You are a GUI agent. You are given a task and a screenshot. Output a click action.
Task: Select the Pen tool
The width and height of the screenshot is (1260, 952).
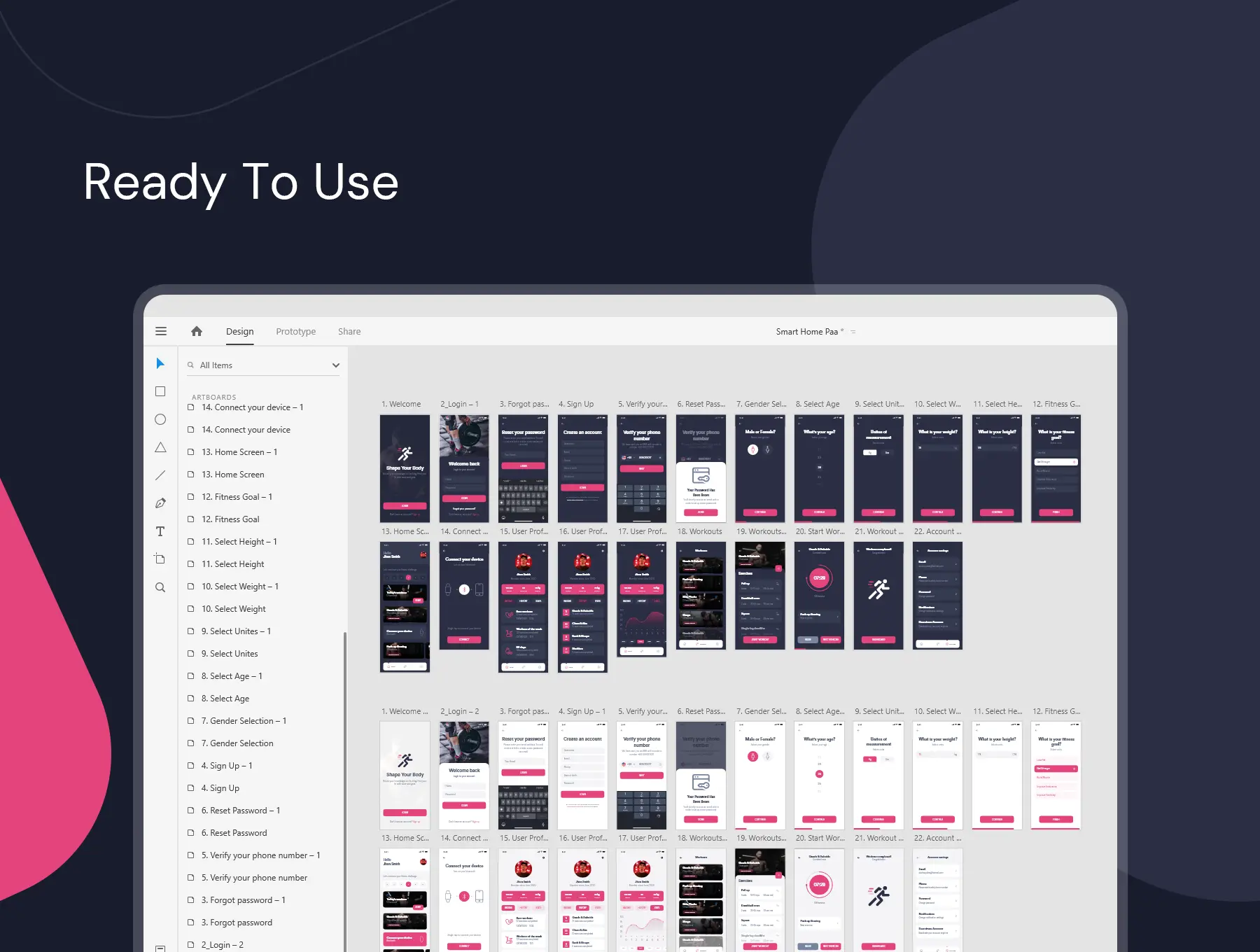pyautogui.click(x=160, y=503)
